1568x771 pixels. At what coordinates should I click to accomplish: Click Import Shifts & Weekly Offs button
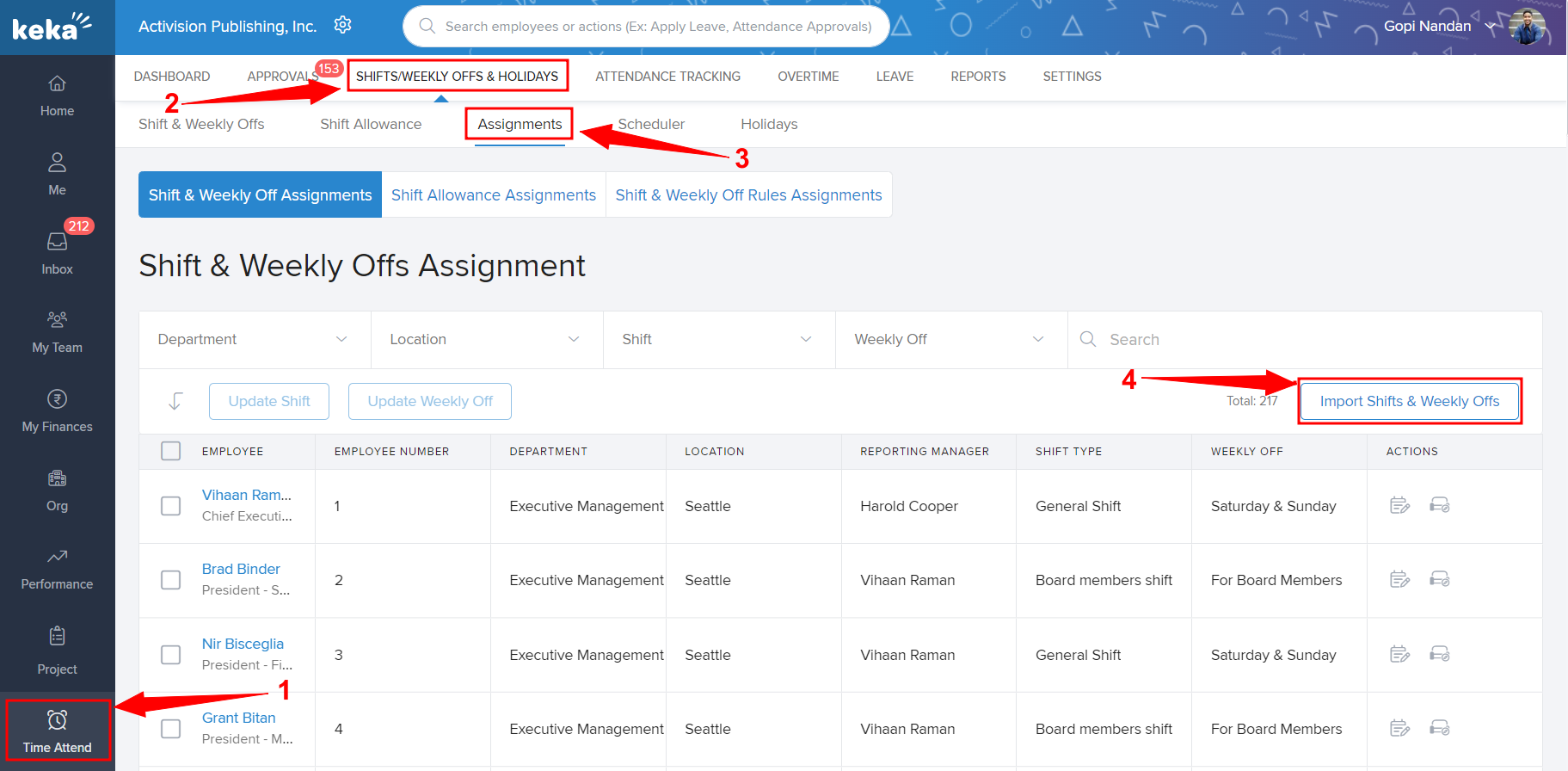1409,401
